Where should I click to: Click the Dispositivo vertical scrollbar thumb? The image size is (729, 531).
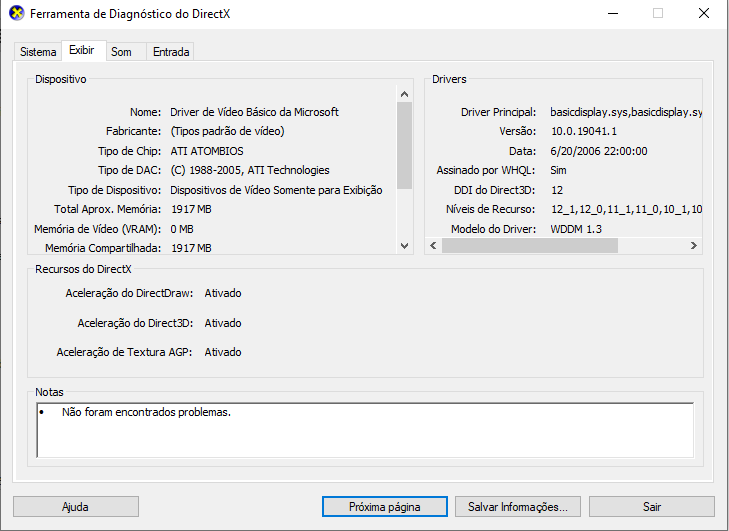click(x=404, y=146)
